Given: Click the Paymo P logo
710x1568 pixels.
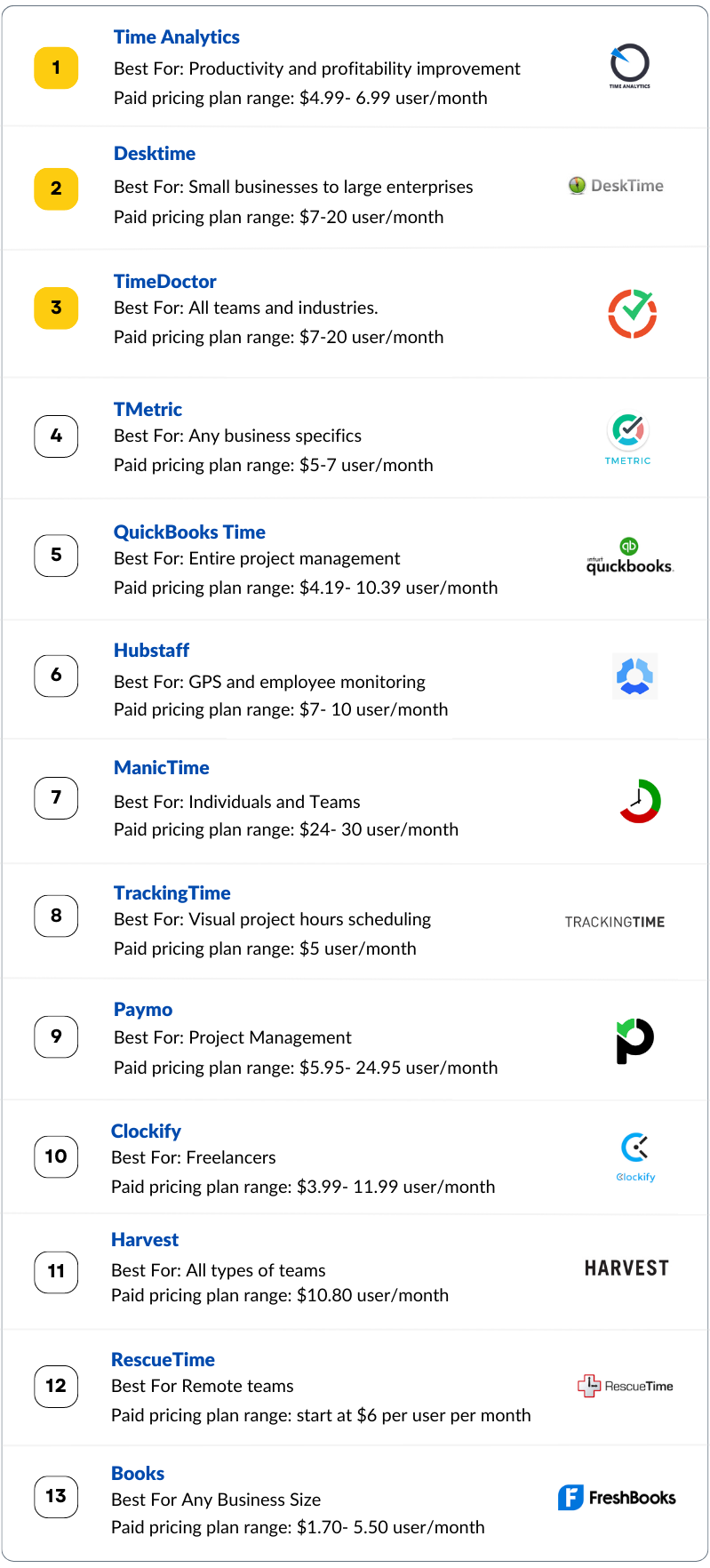Looking at the screenshot, I should [635, 1041].
